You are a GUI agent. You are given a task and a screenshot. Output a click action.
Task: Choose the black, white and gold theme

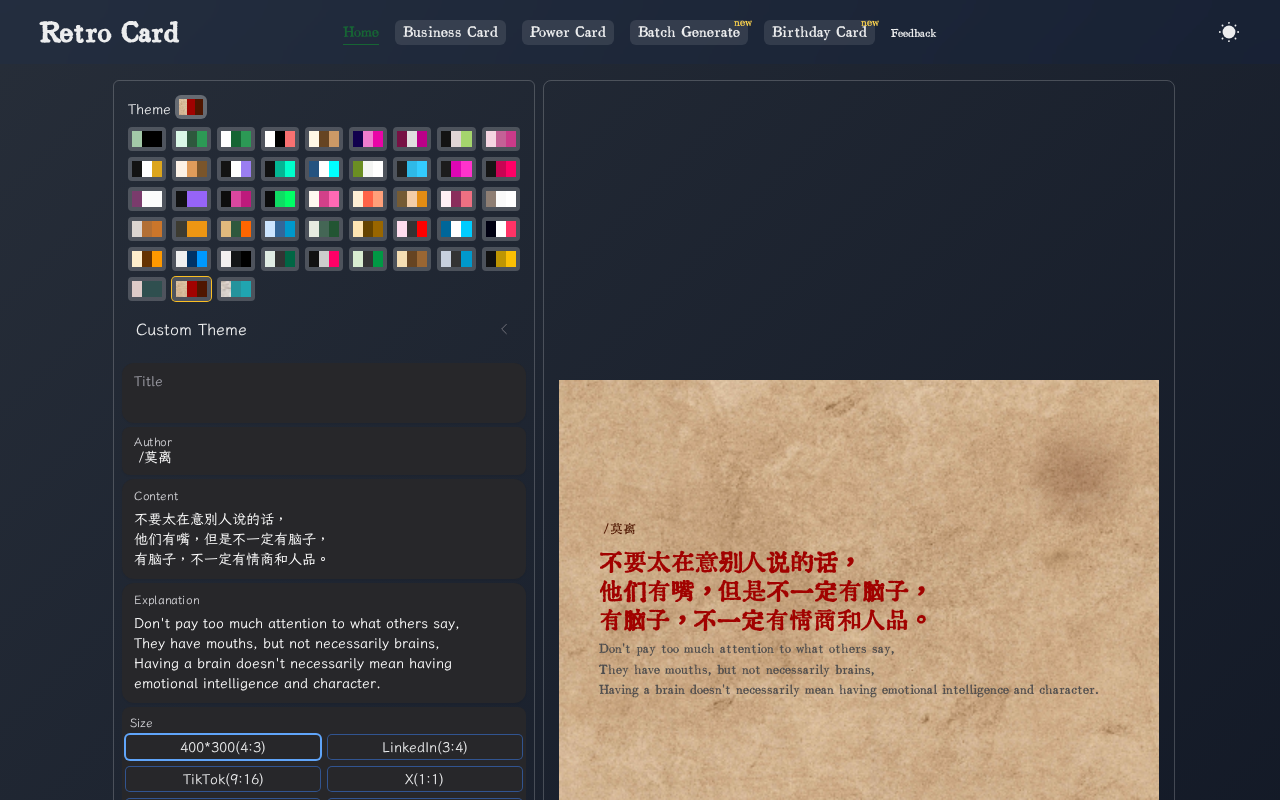click(x=147, y=169)
